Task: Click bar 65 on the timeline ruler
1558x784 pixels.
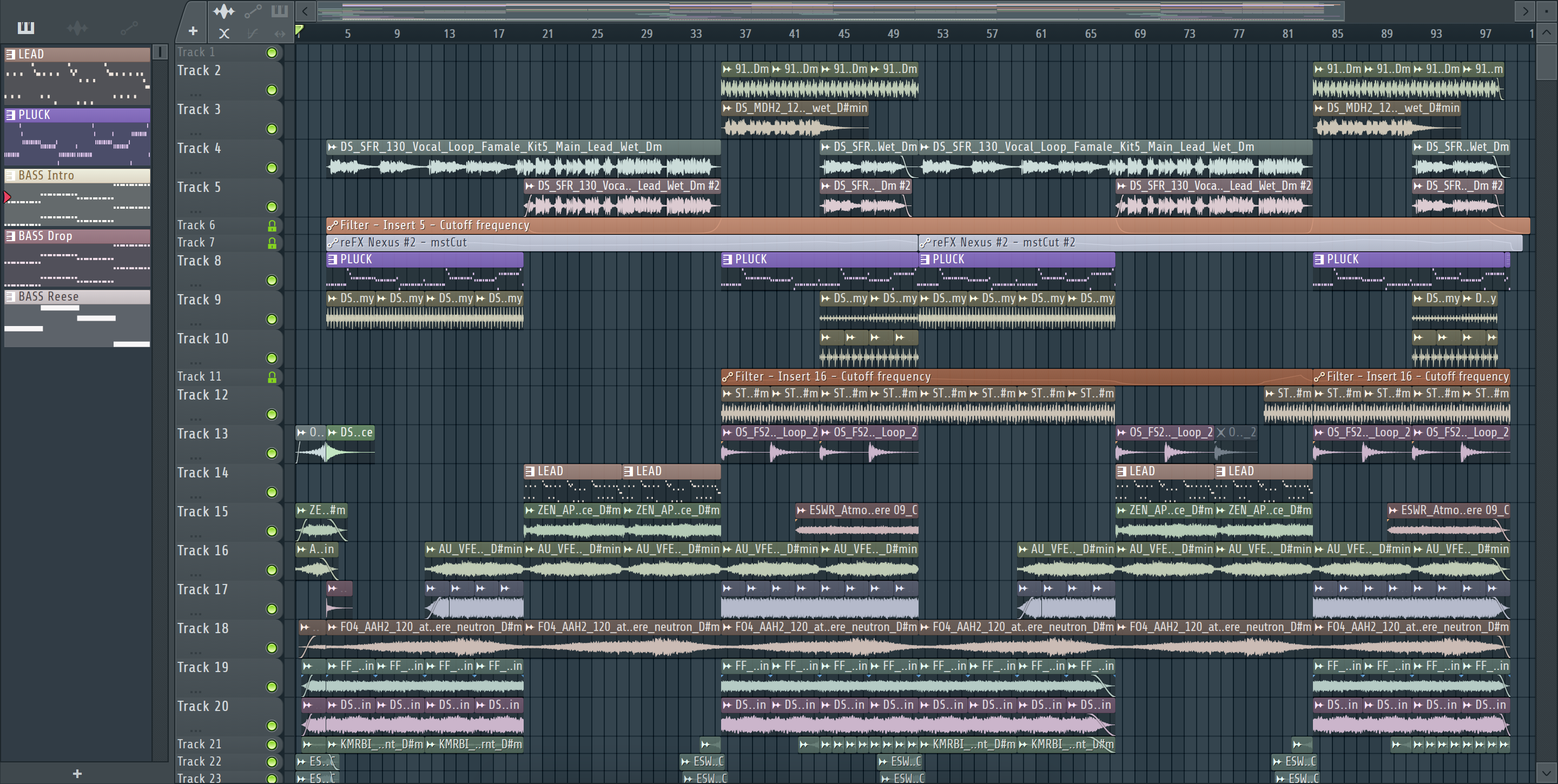Action: [x=1091, y=34]
